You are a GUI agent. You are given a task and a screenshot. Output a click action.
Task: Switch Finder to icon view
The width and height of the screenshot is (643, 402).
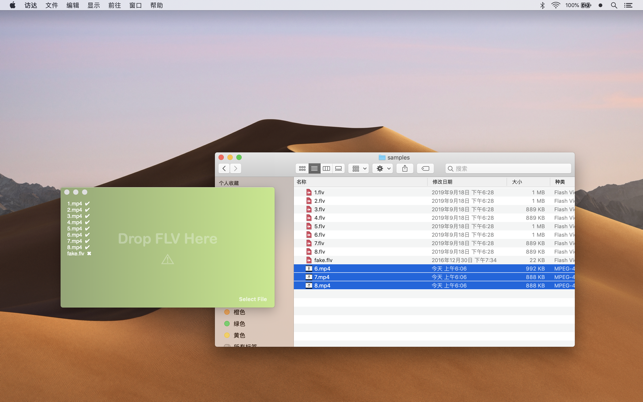point(302,169)
